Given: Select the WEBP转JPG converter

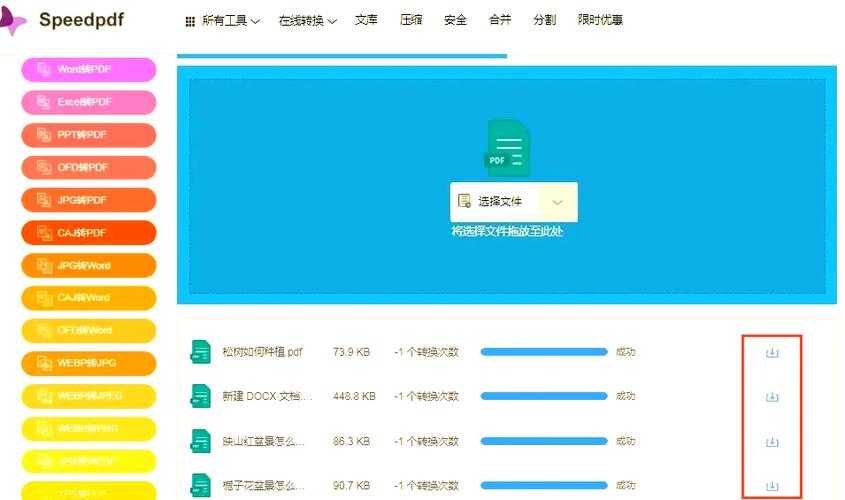Looking at the screenshot, I should tap(89, 363).
